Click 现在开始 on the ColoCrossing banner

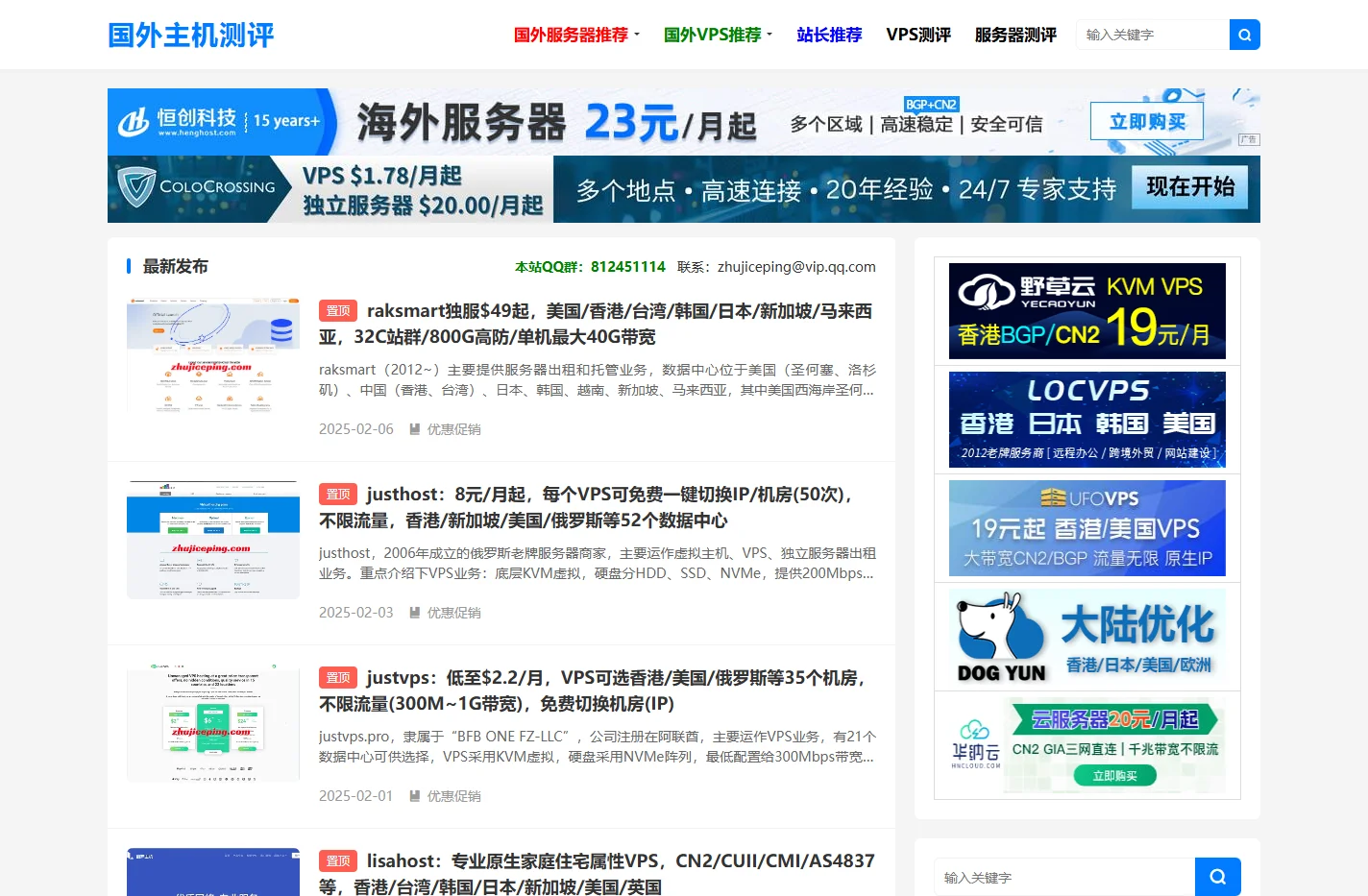coord(1190,187)
